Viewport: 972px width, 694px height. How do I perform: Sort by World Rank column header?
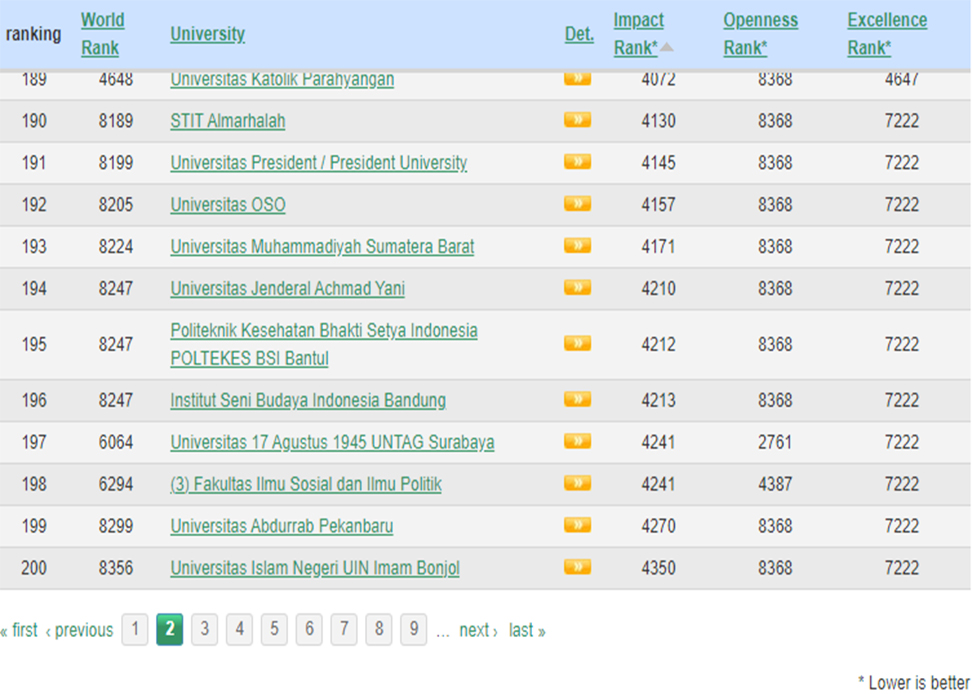coord(102,33)
